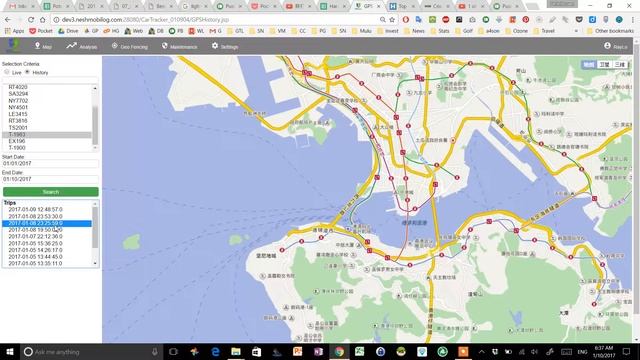
Task: Click the vehicle list scroll-up arrow
Action: pyautogui.click(x=95, y=88)
